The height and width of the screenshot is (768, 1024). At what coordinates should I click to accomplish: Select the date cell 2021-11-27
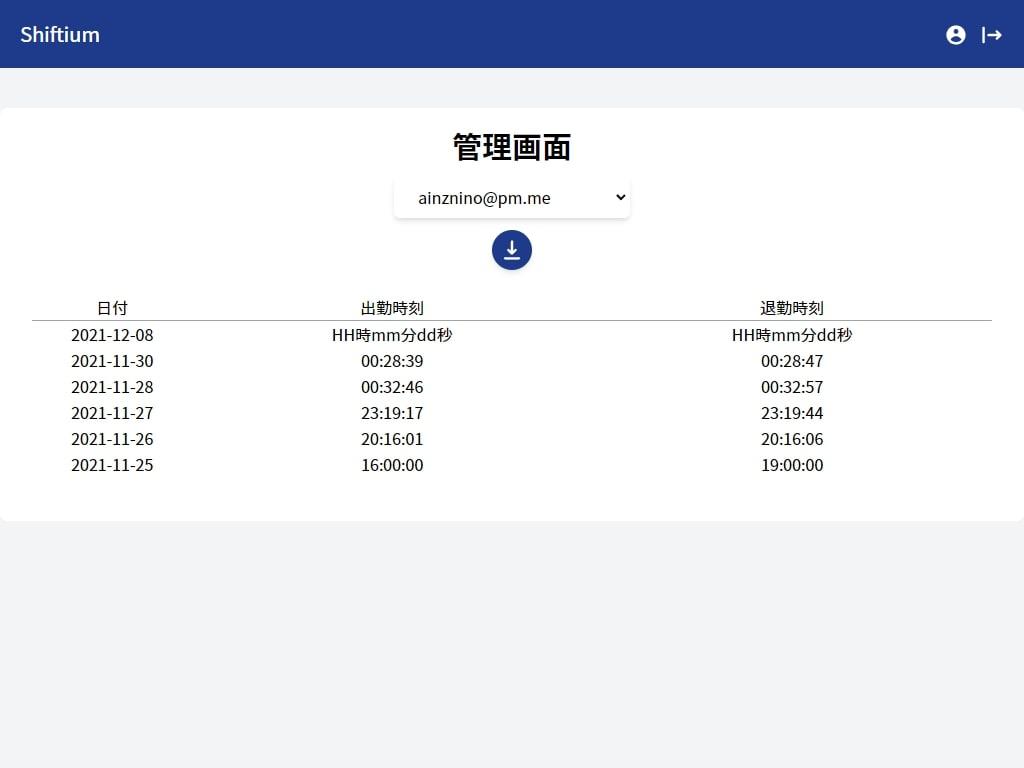point(112,413)
